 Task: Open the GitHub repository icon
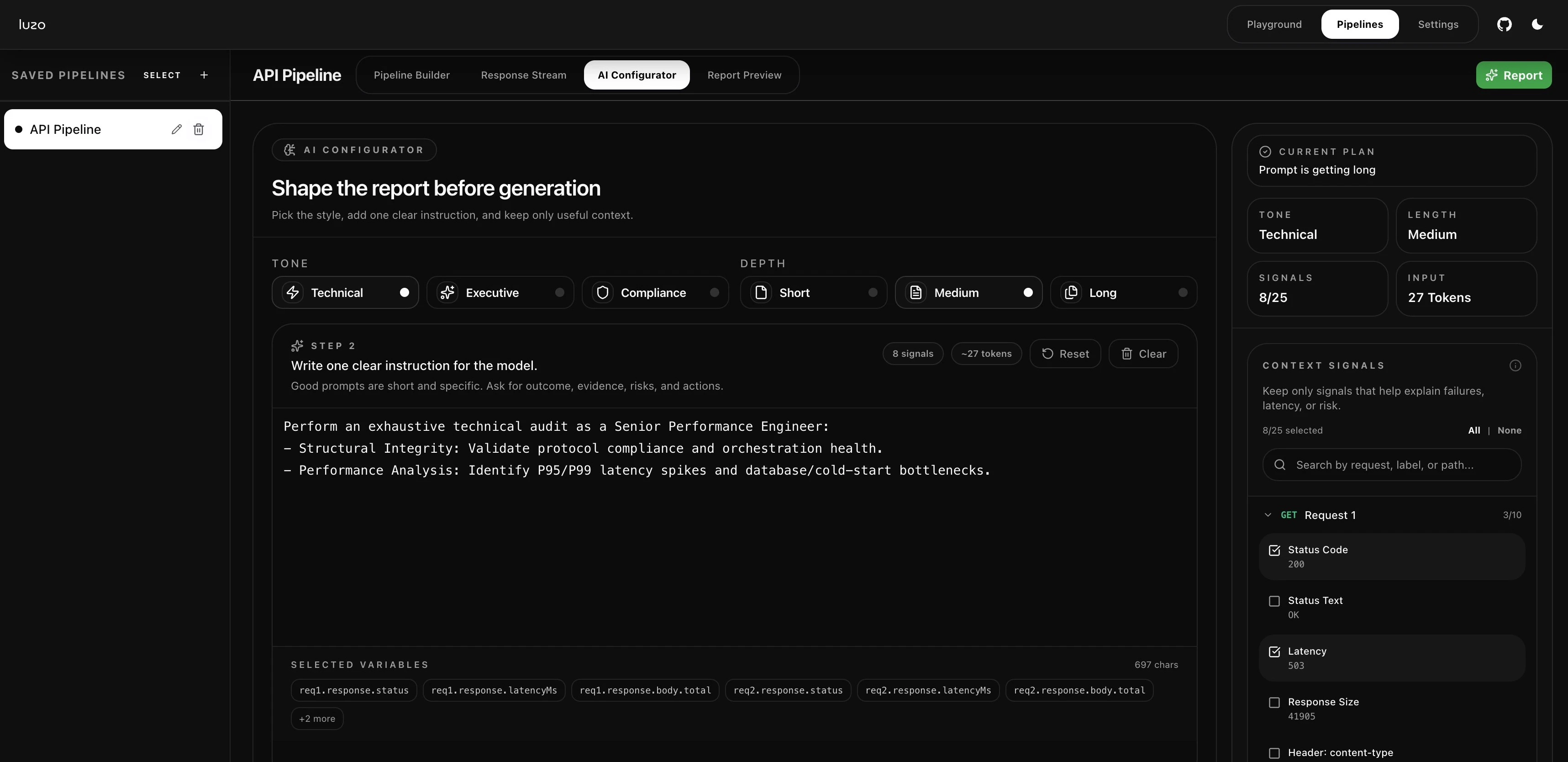coord(1504,24)
